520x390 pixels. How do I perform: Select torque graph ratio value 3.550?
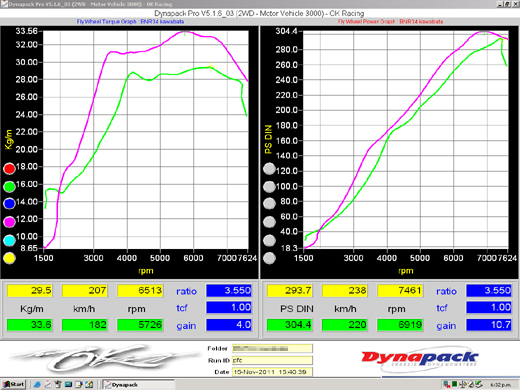[x=229, y=290]
